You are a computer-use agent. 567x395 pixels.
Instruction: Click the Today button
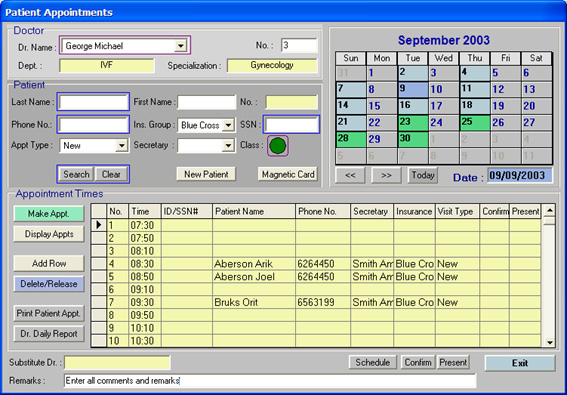coord(423,175)
